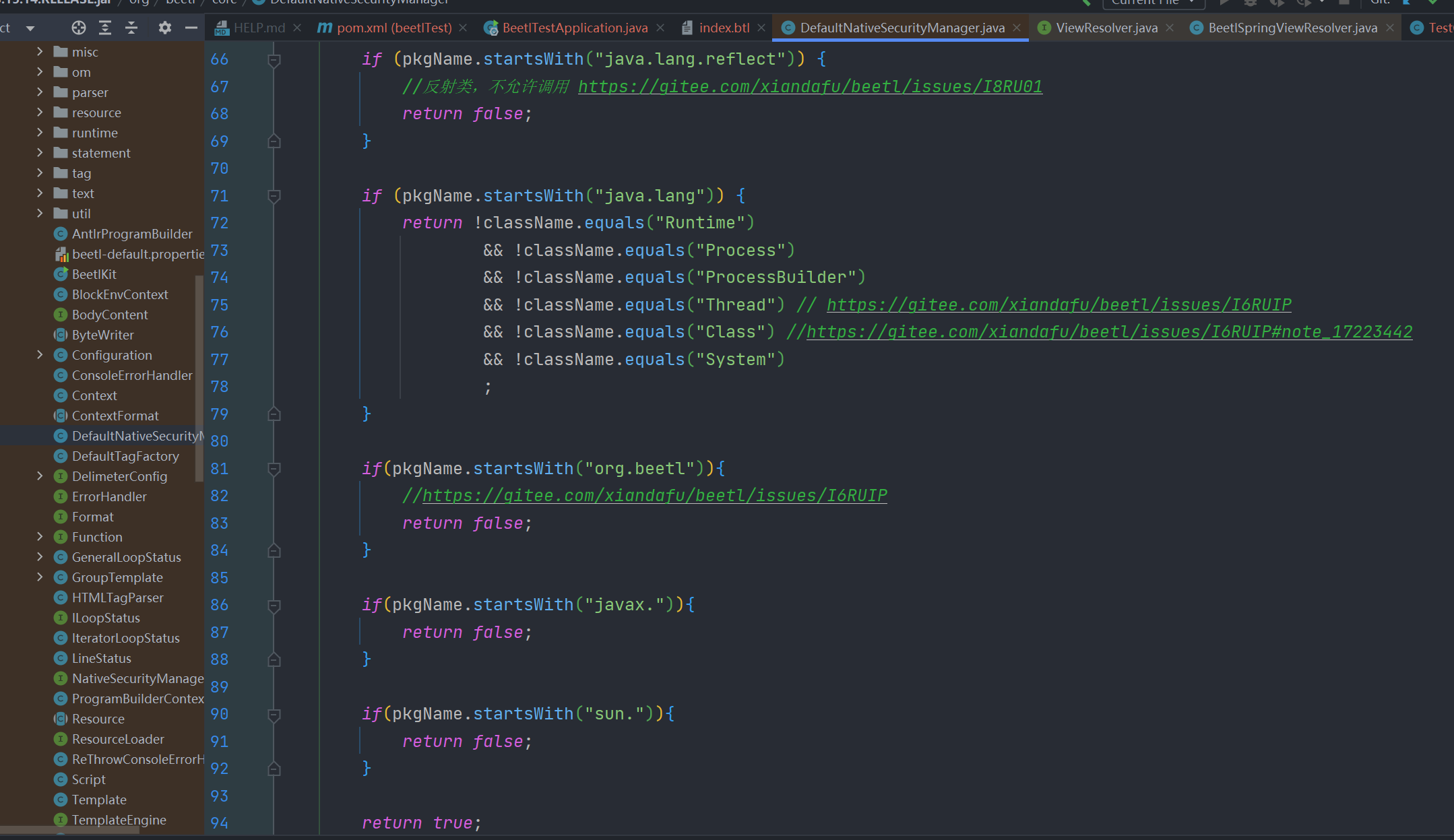This screenshot has height=840, width=1454.
Task: Open the gitee issues I8RU01 link
Action: (x=810, y=87)
